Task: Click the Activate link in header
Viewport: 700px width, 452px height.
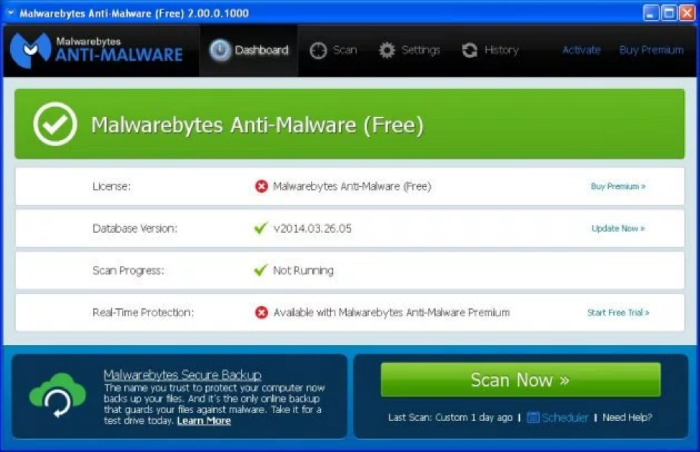Action: point(581,50)
